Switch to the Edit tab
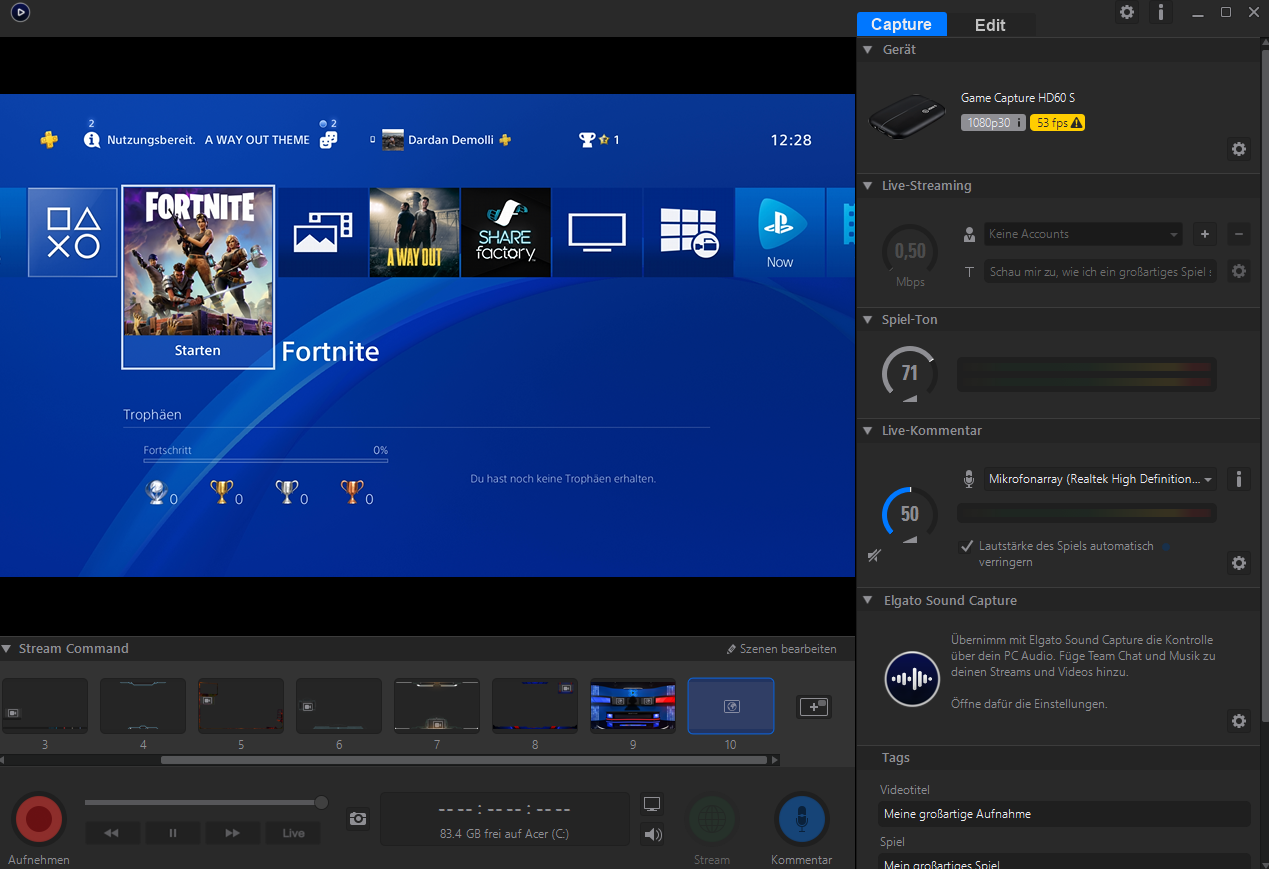The width and height of the screenshot is (1269, 869). [x=990, y=25]
